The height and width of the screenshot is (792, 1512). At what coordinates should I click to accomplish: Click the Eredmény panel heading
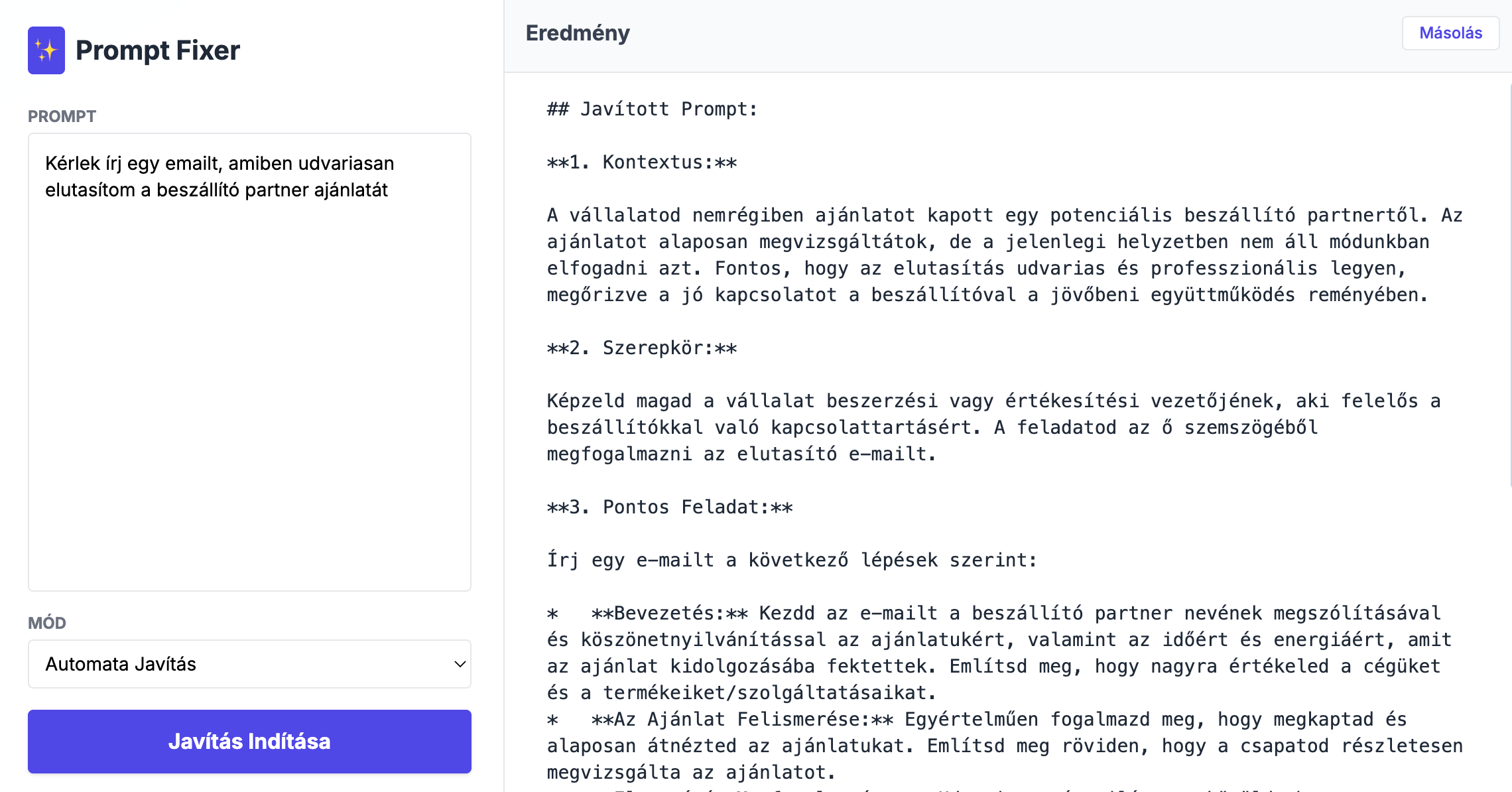pyautogui.click(x=577, y=33)
